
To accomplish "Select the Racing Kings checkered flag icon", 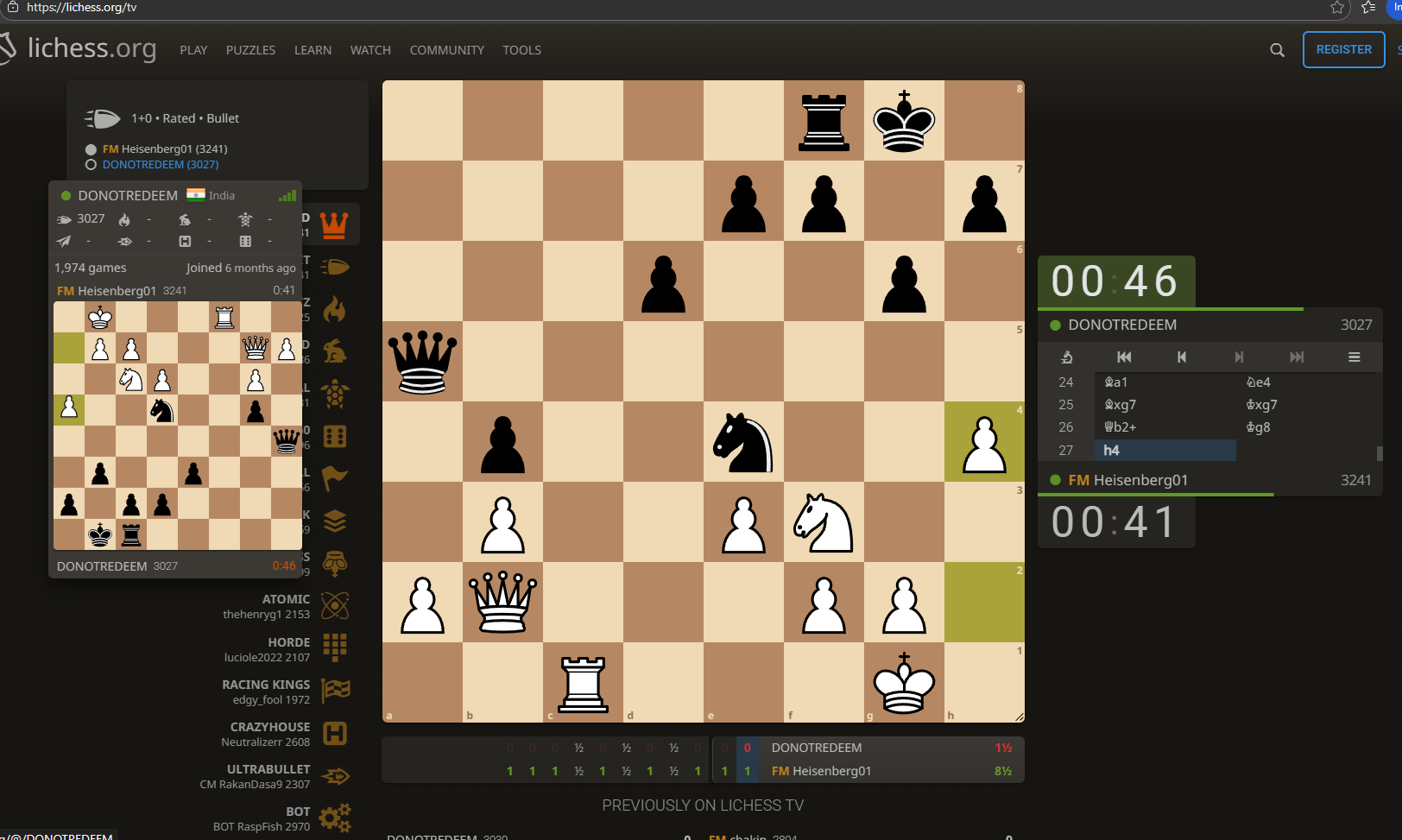I will (x=335, y=691).
